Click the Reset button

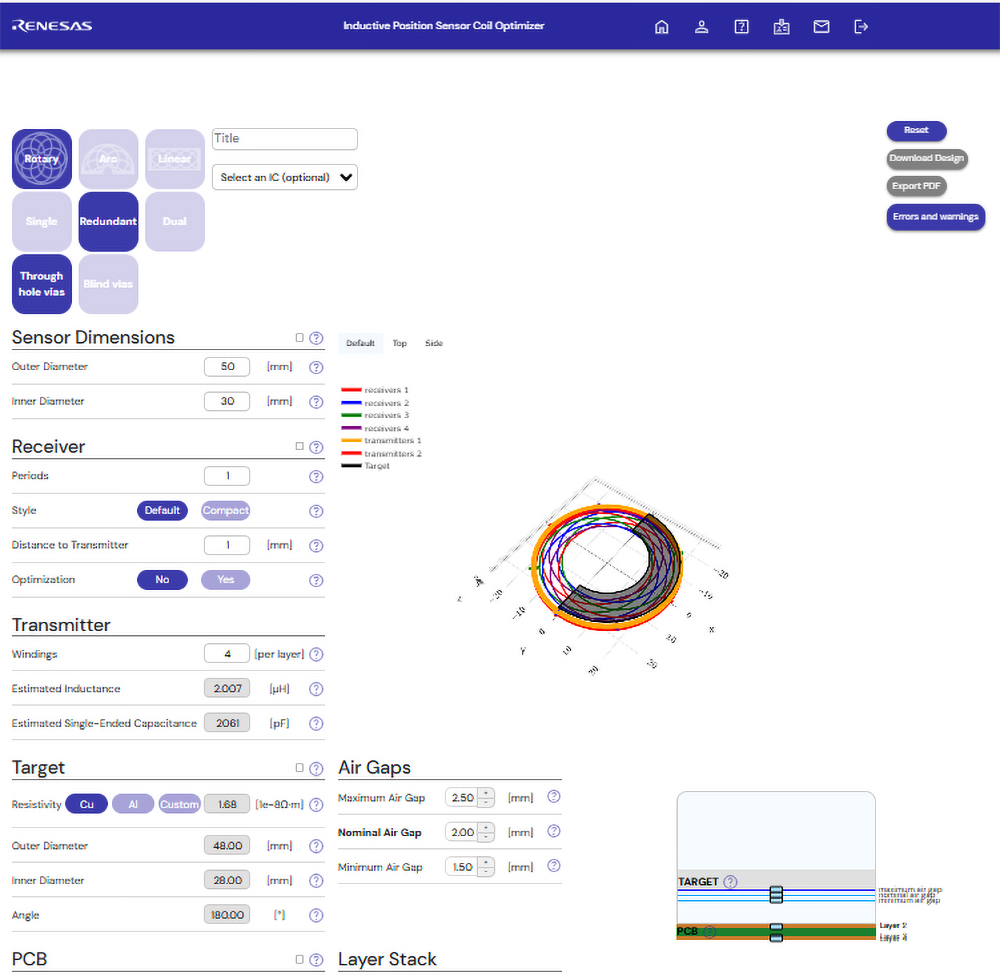tap(916, 130)
